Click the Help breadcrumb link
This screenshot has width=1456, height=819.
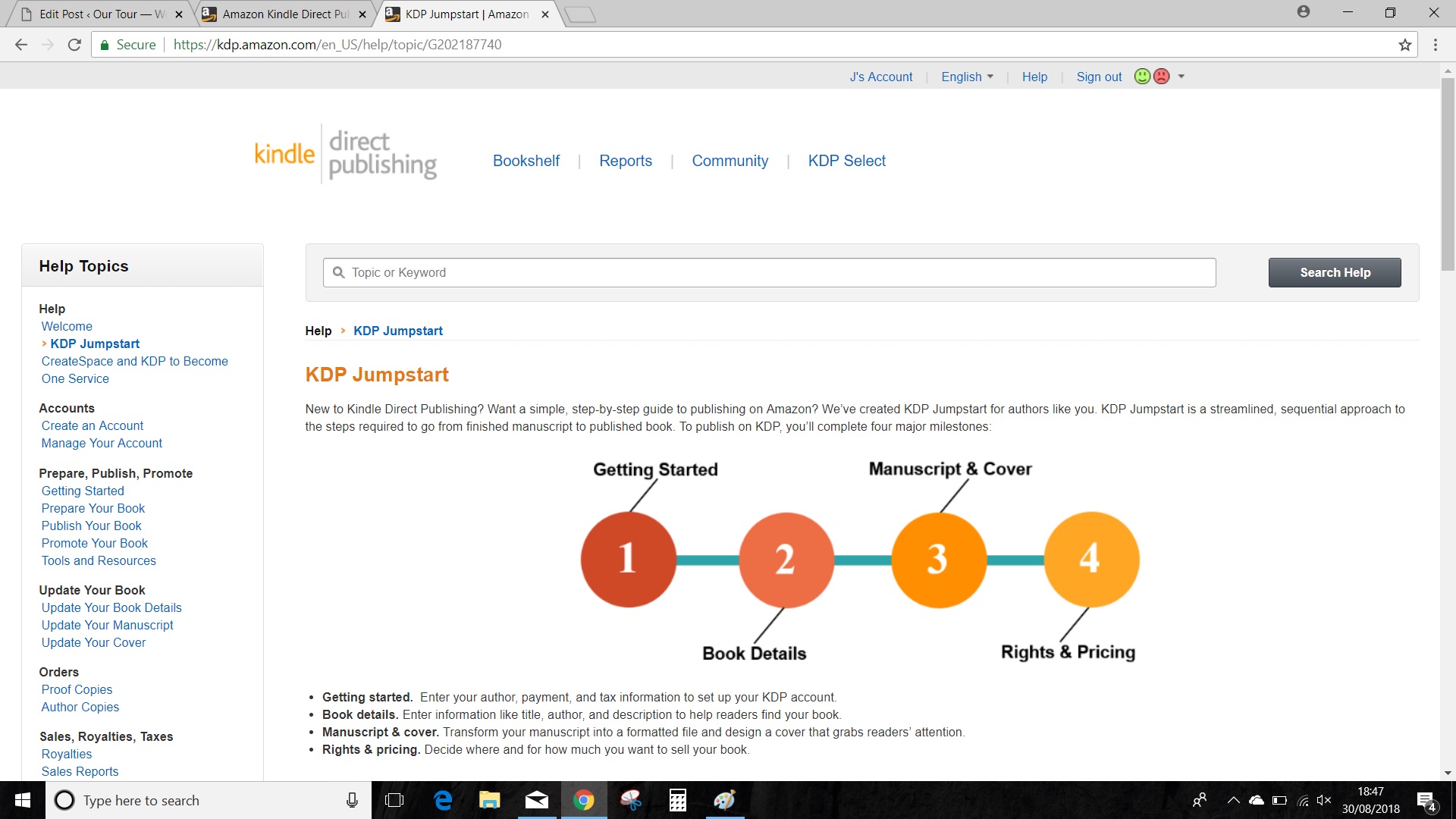[318, 331]
